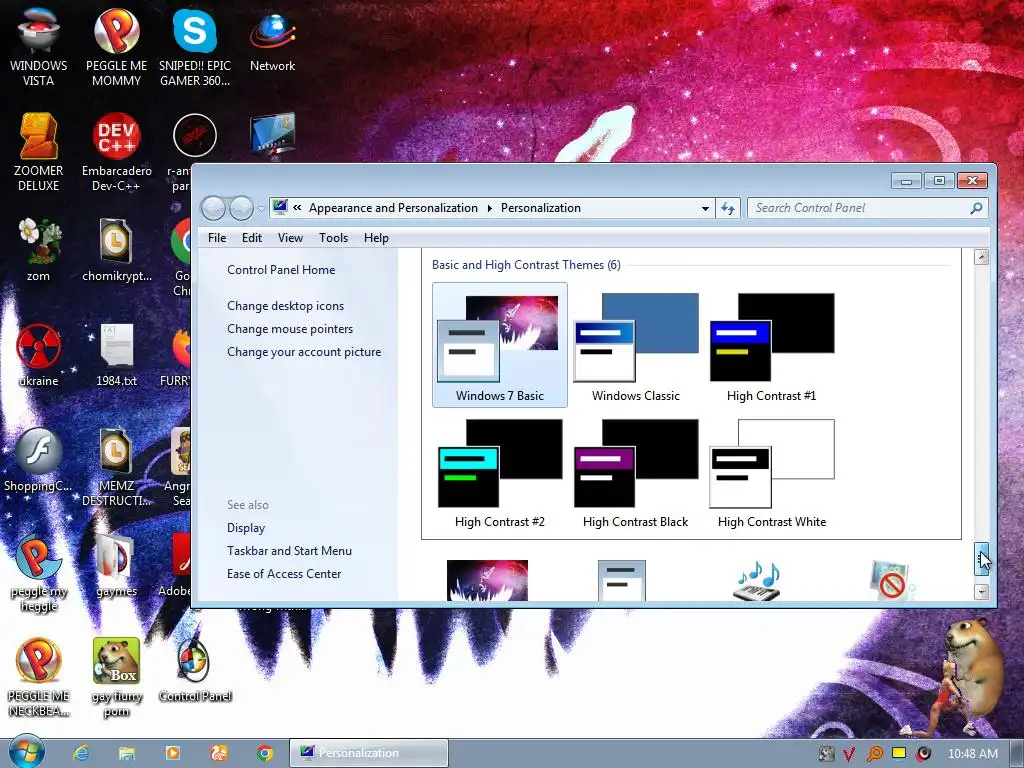
Task: Open the Help menu
Action: pos(376,238)
